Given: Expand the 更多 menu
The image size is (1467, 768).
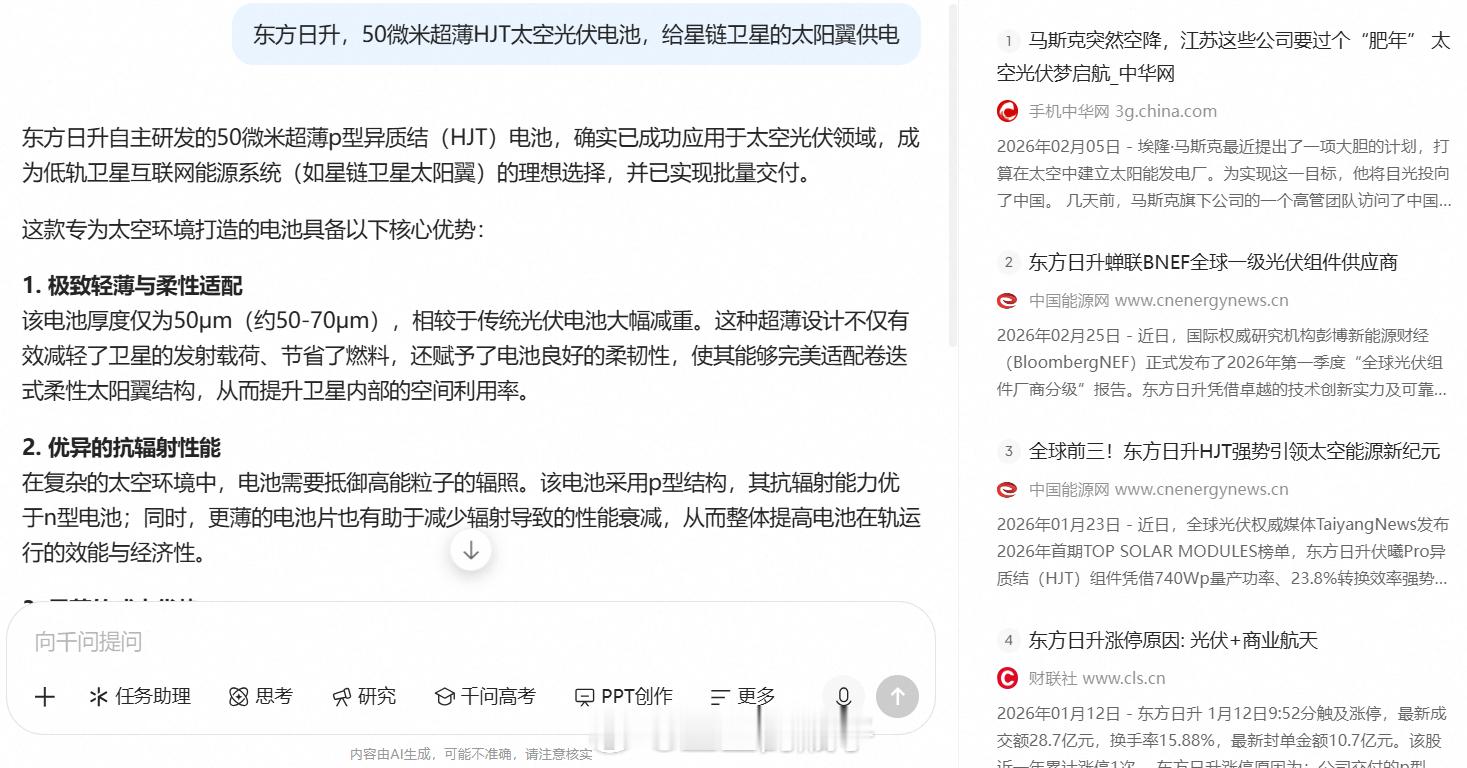Looking at the screenshot, I should pos(743,697).
